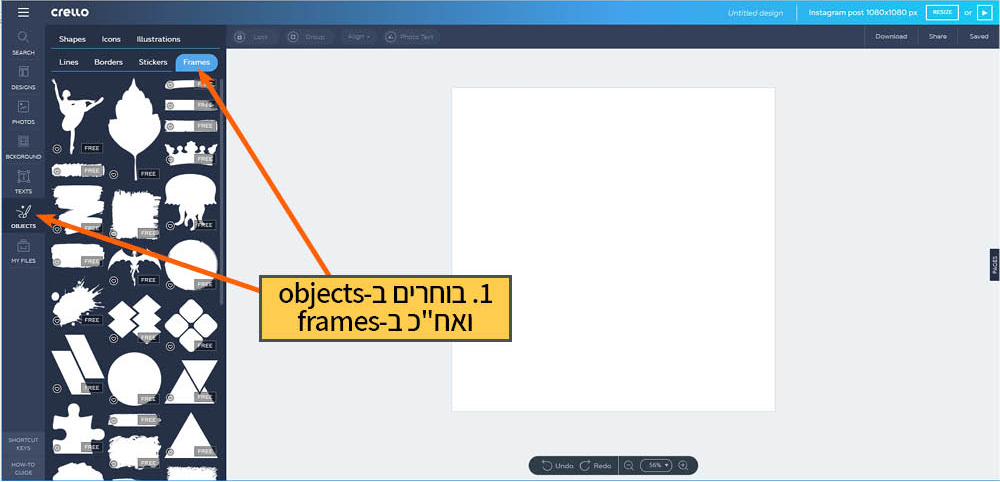Click the RESIZE button
The width and height of the screenshot is (1000, 482).
(x=941, y=12)
